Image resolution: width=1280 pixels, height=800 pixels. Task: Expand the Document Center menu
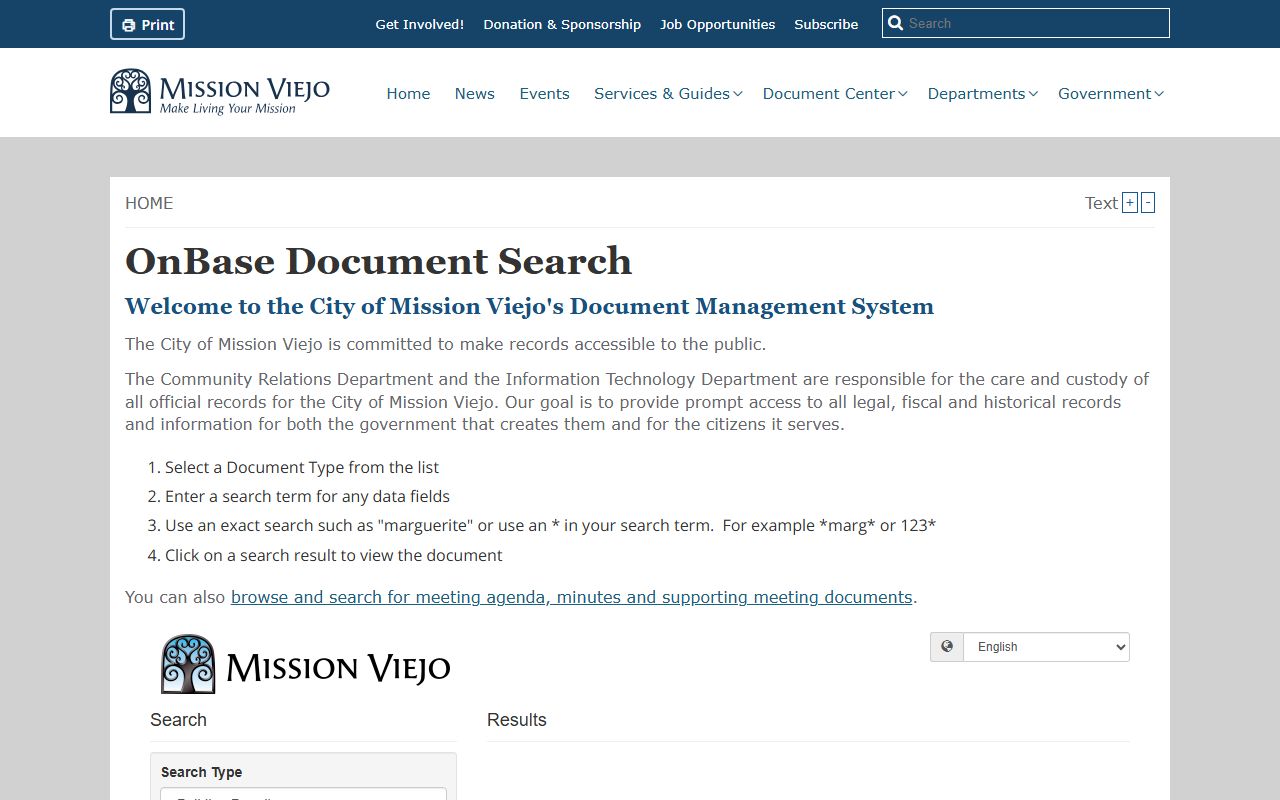click(x=835, y=93)
